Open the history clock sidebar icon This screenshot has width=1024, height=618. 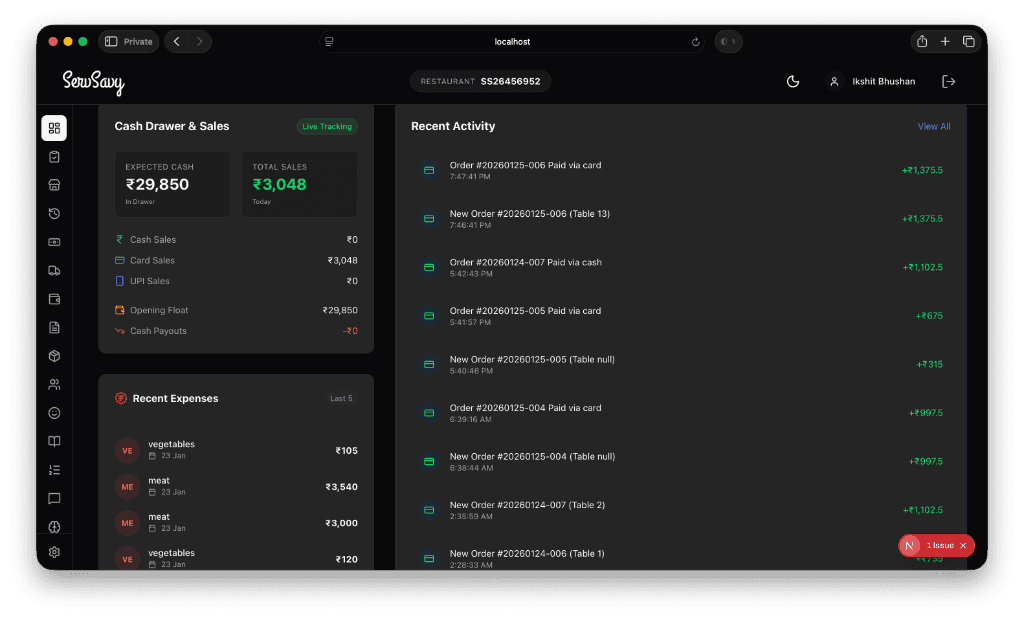click(54, 213)
